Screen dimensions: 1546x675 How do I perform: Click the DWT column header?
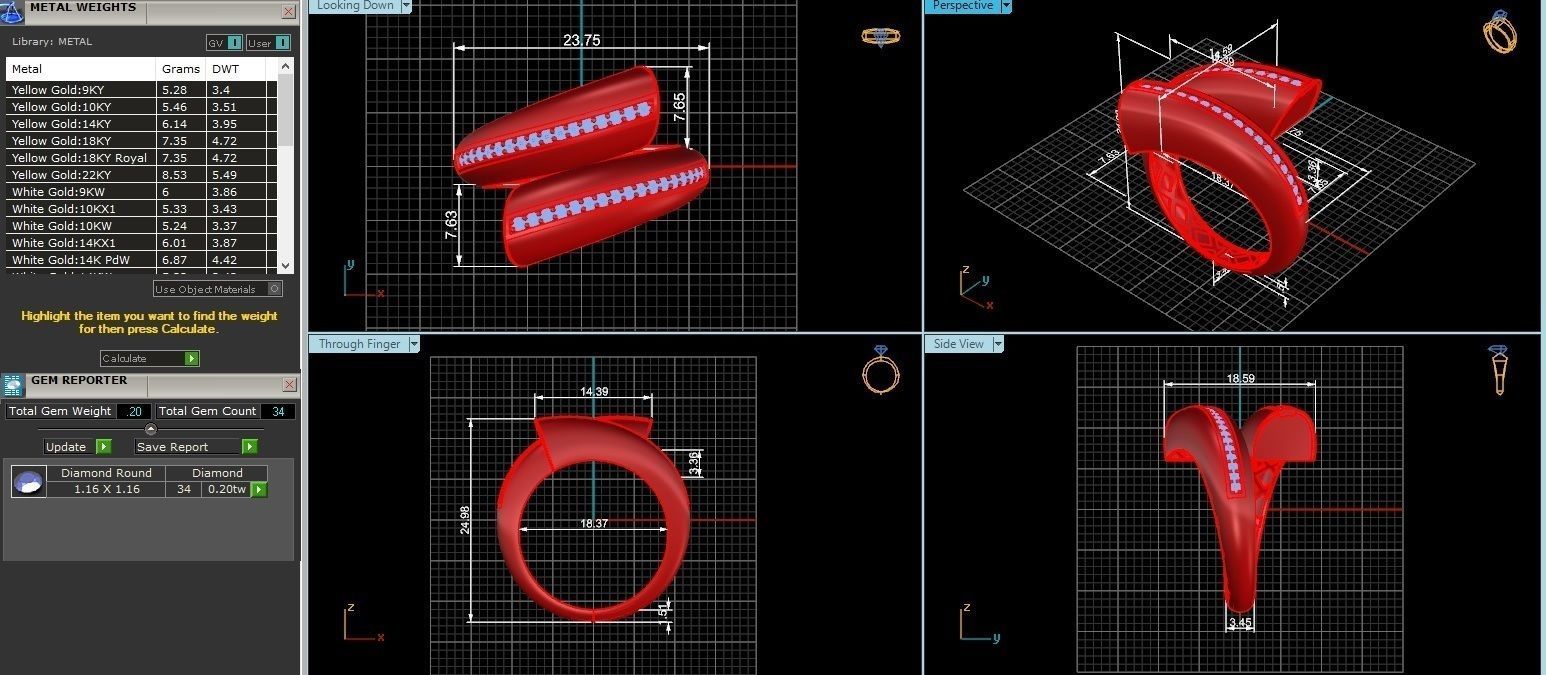[x=236, y=69]
